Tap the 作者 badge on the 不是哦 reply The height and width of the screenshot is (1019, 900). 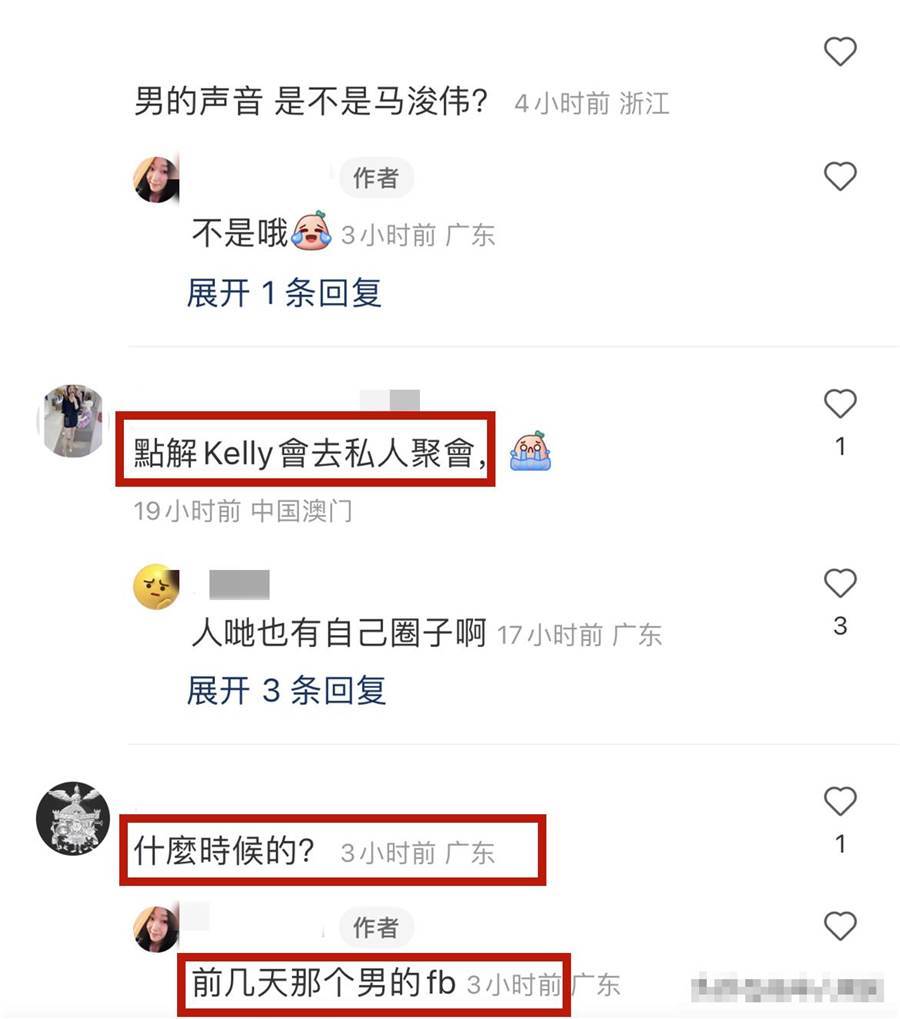376,177
